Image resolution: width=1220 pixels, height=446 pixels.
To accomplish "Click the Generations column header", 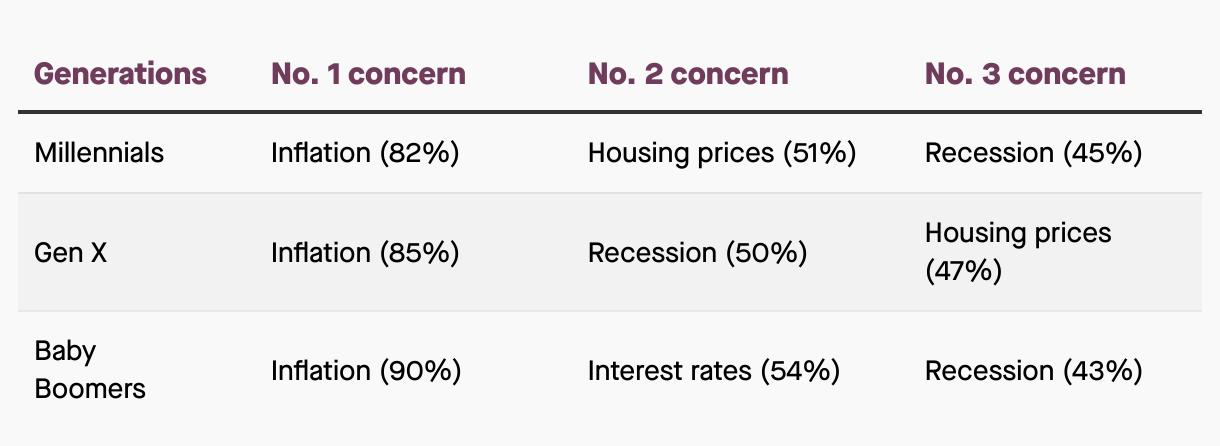I will (x=121, y=74).
